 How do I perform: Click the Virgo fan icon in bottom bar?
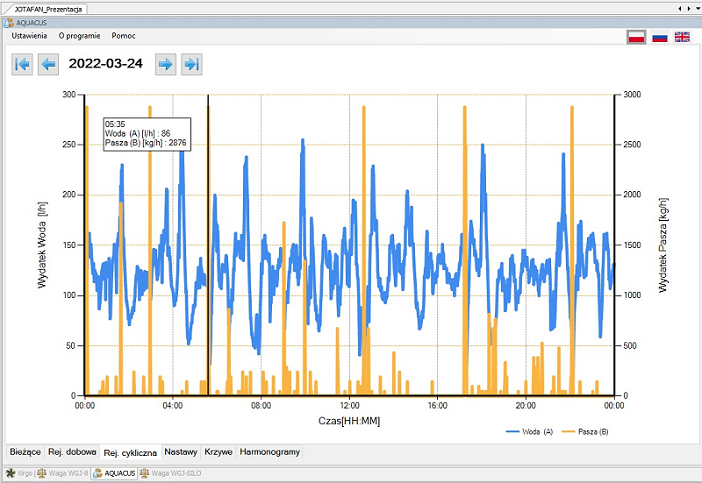[10, 473]
